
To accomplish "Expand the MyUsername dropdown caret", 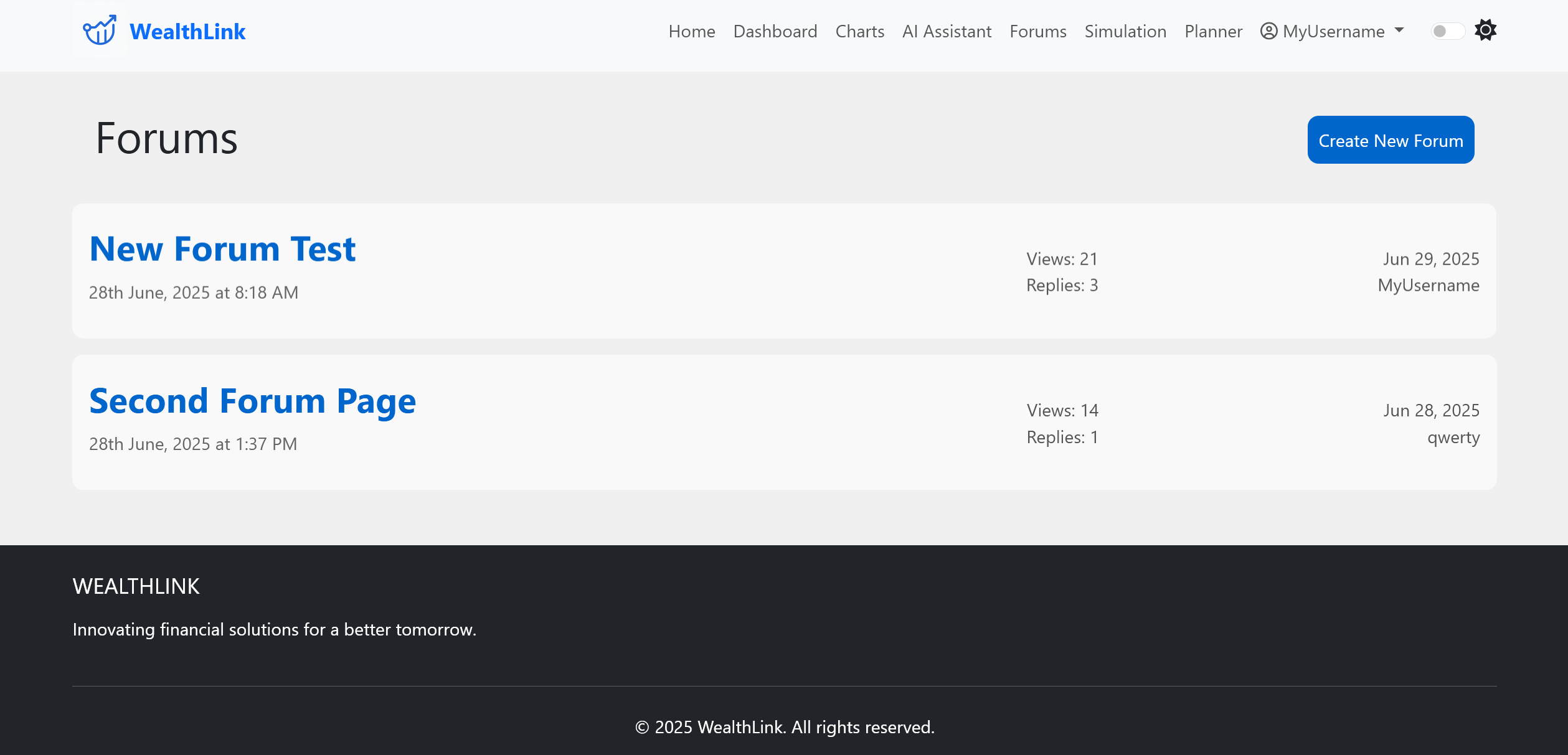I will [1399, 30].
